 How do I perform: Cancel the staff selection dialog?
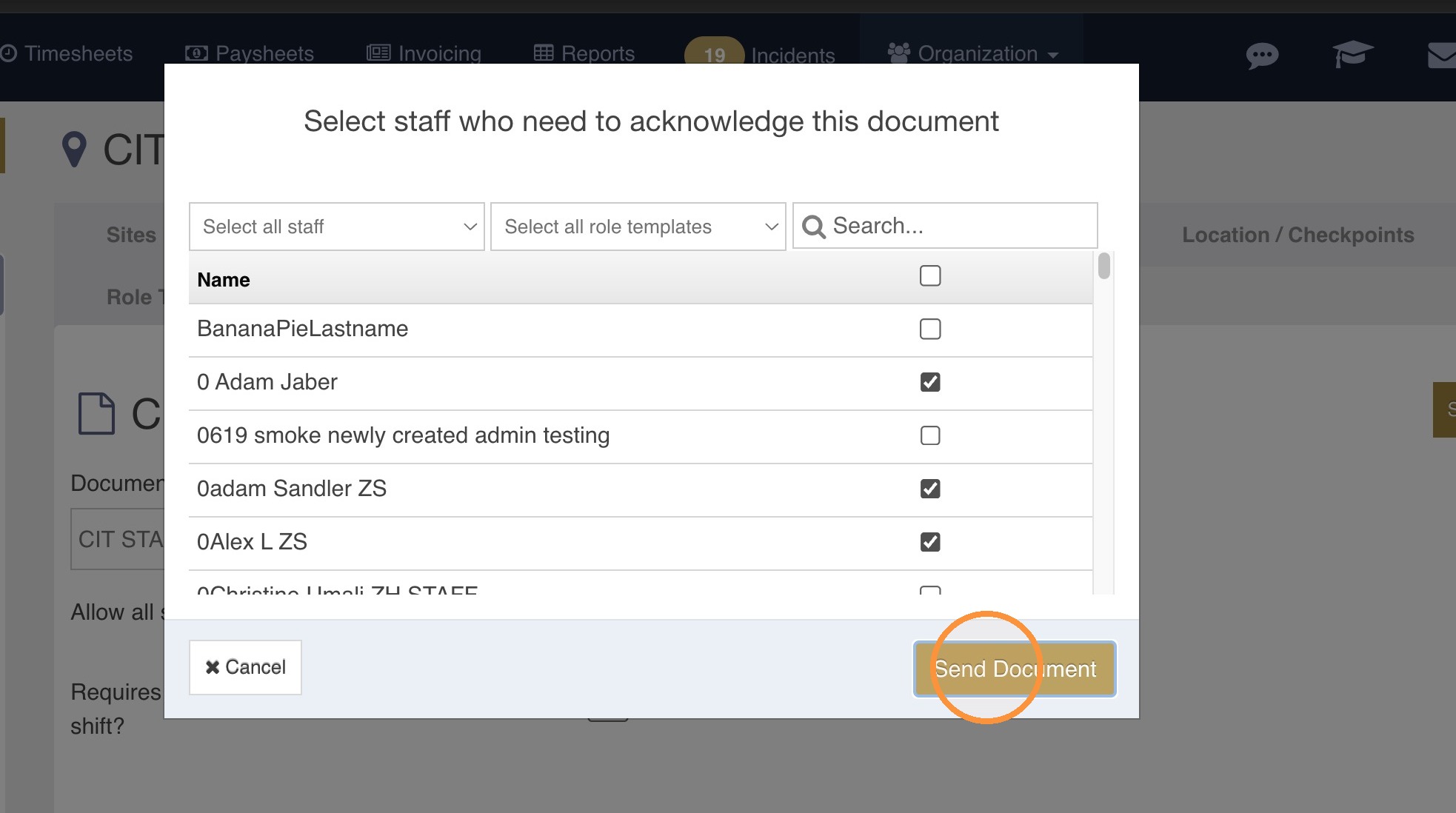245,667
